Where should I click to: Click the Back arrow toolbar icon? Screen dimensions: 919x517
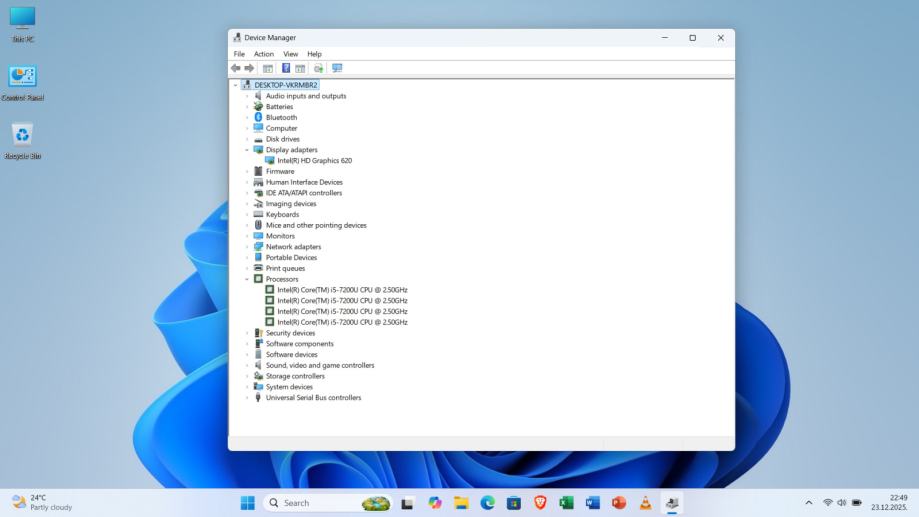tap(236, 68)
